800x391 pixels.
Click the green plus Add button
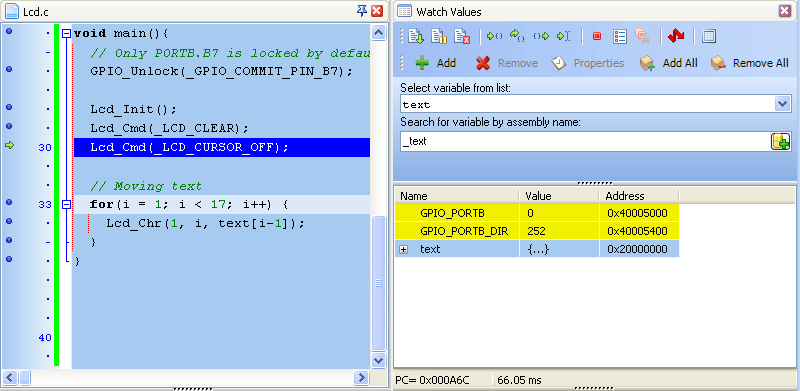tap(435, 63)
